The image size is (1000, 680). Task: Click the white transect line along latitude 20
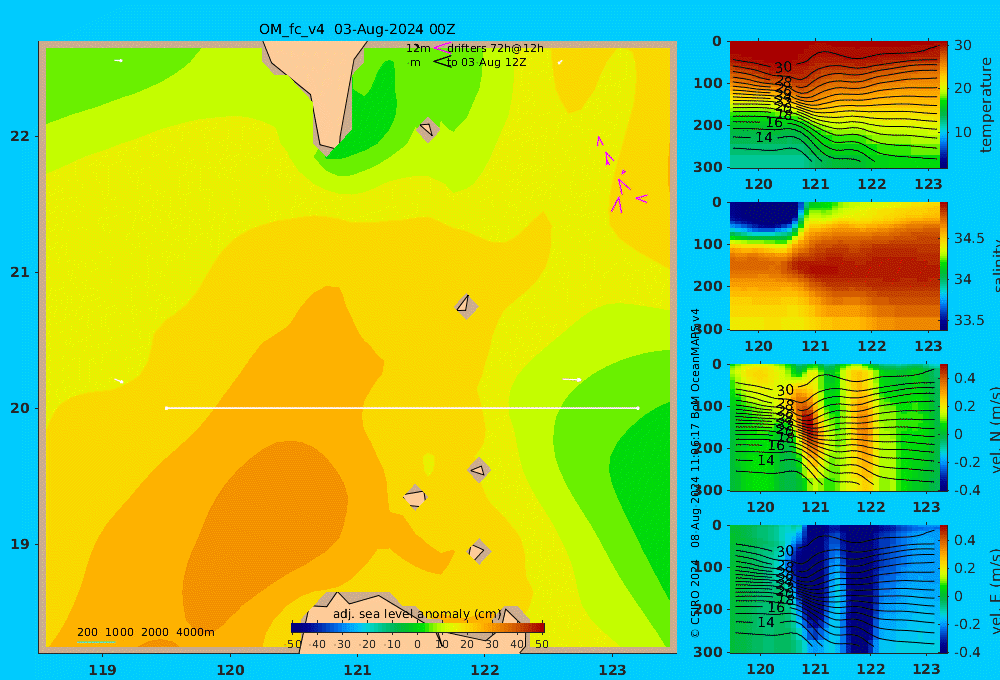(402, 408)
